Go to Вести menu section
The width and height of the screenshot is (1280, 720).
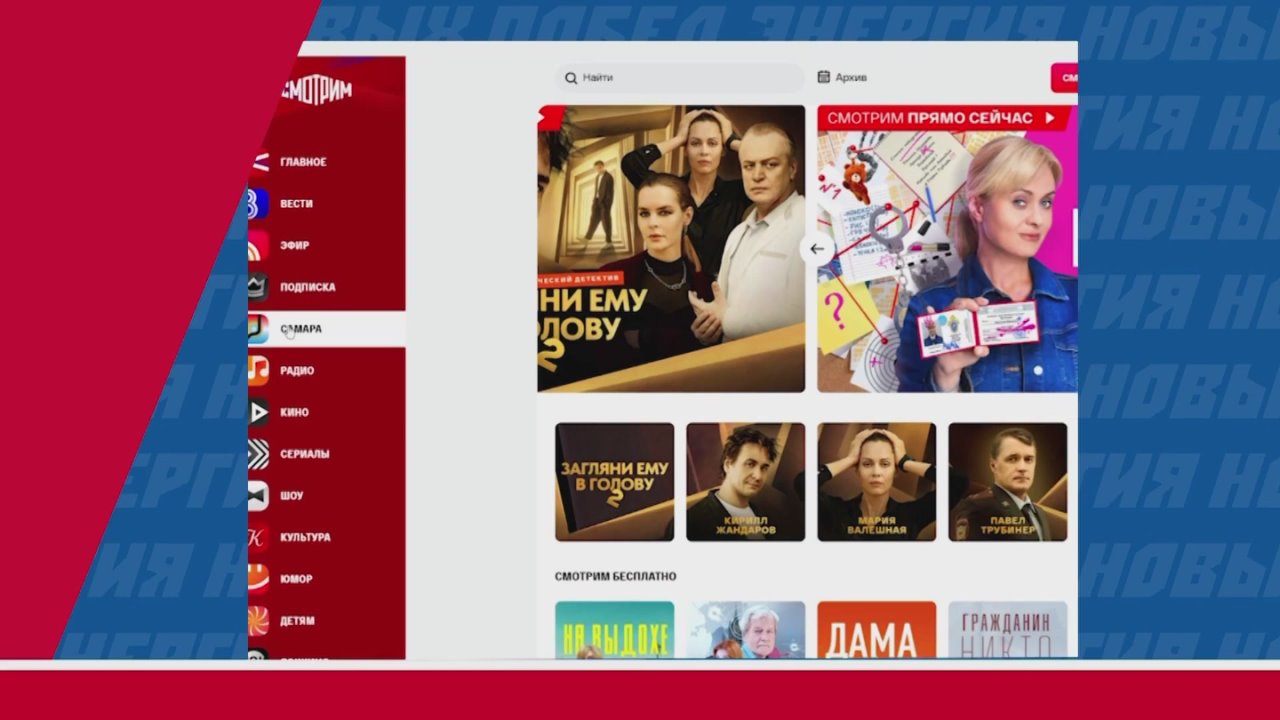pyautogui.click(x=296, y=204)
